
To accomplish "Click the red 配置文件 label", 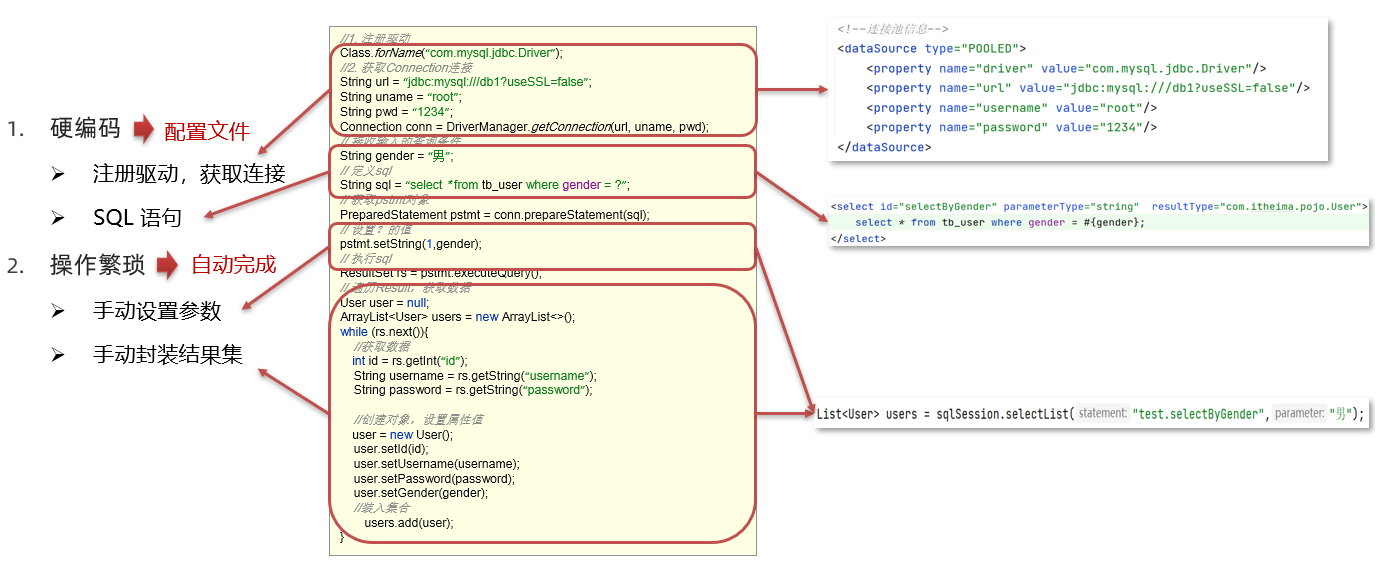I will 207,131.
